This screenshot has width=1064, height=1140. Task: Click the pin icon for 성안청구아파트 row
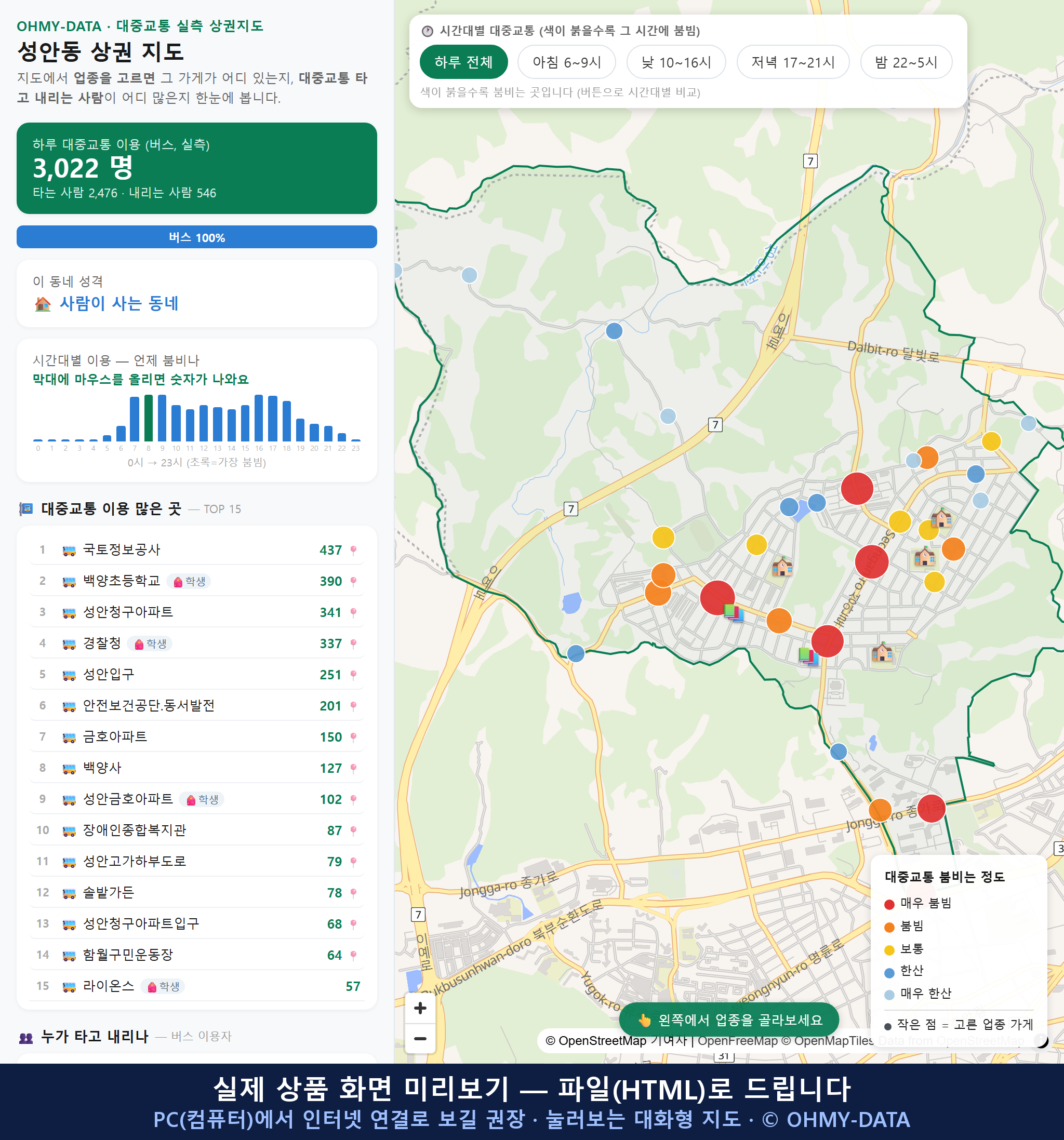click(x=353, y=612)
